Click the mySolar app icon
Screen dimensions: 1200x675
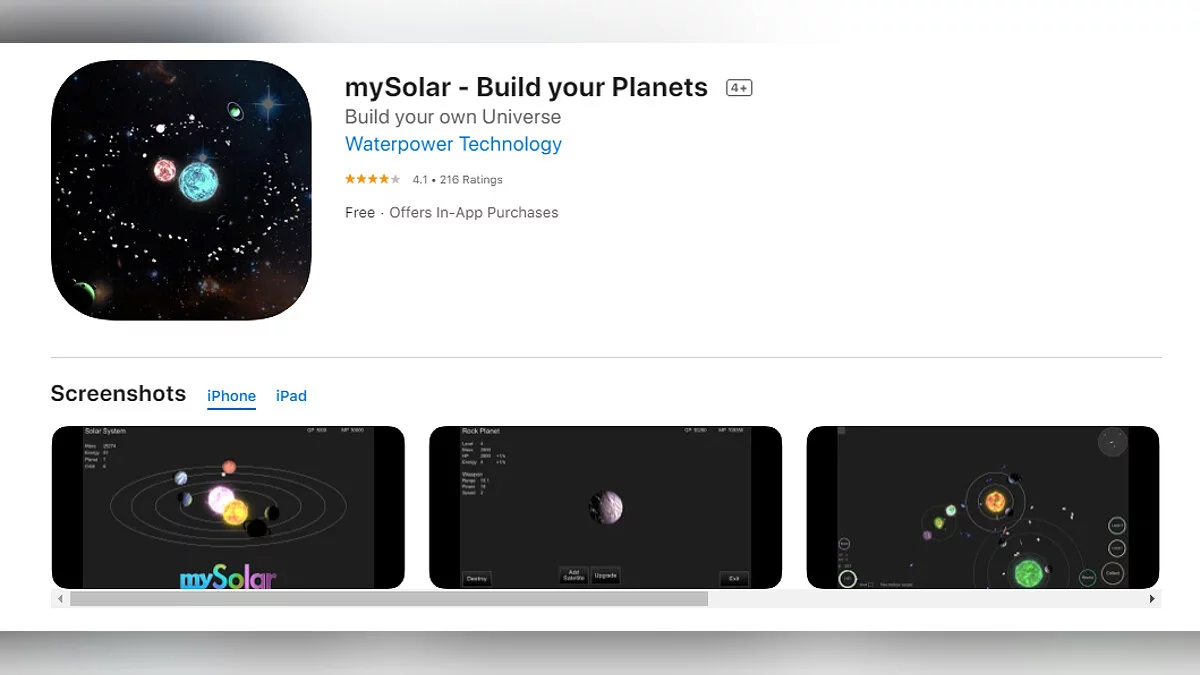click(x=181, y=190)
